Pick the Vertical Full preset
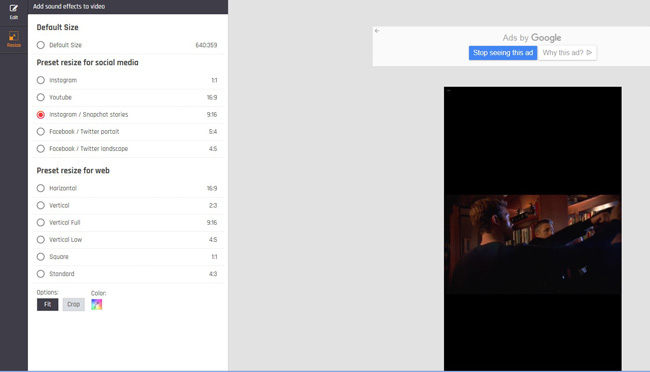The height and width of the screenshot is (372, 650). [41, 222]
